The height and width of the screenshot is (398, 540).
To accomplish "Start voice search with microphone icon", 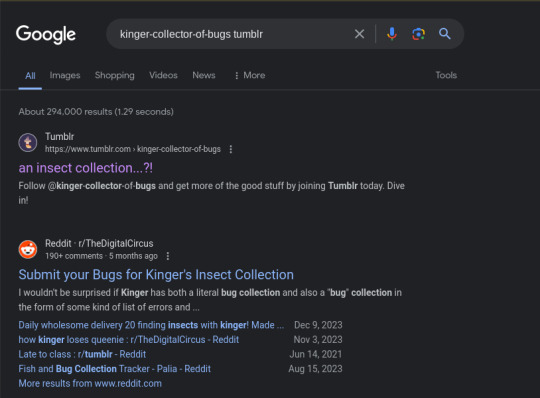I will tap(392, 34).
